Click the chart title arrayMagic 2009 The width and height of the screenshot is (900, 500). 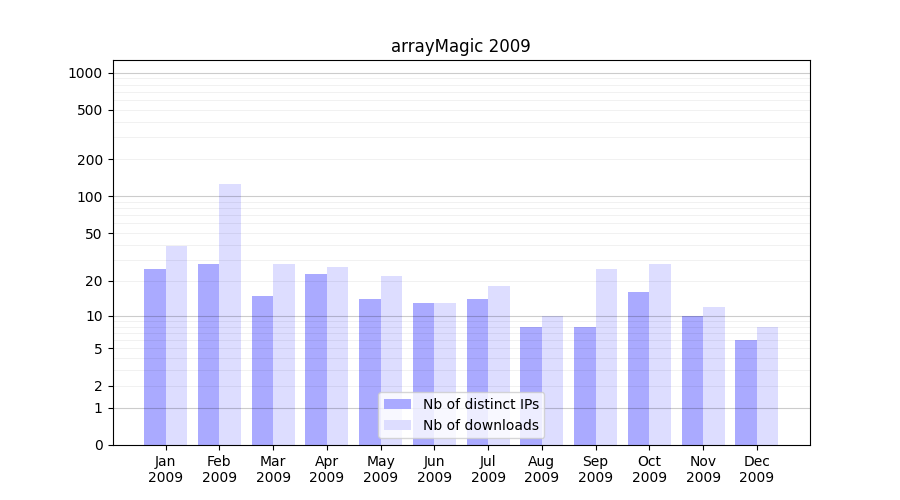(460, 46)
